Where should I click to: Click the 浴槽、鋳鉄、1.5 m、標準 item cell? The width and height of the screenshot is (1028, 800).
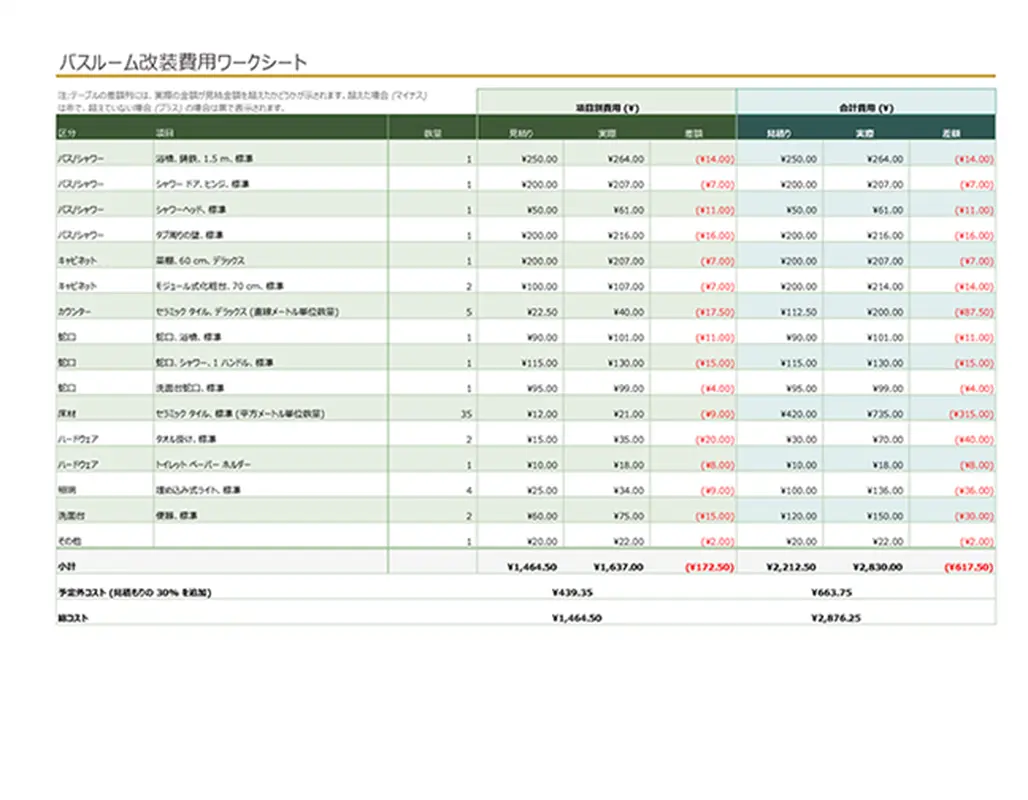[x=215, y=158]
